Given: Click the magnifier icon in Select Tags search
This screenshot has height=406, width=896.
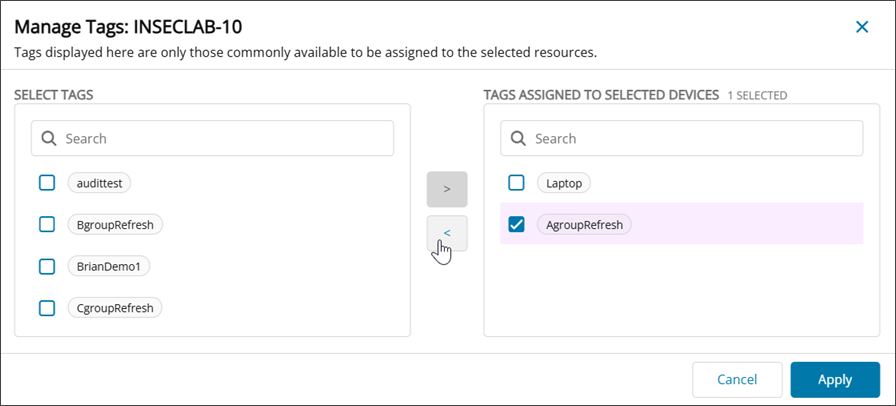Looking at the screenshot, I should (x=49, y=139).
